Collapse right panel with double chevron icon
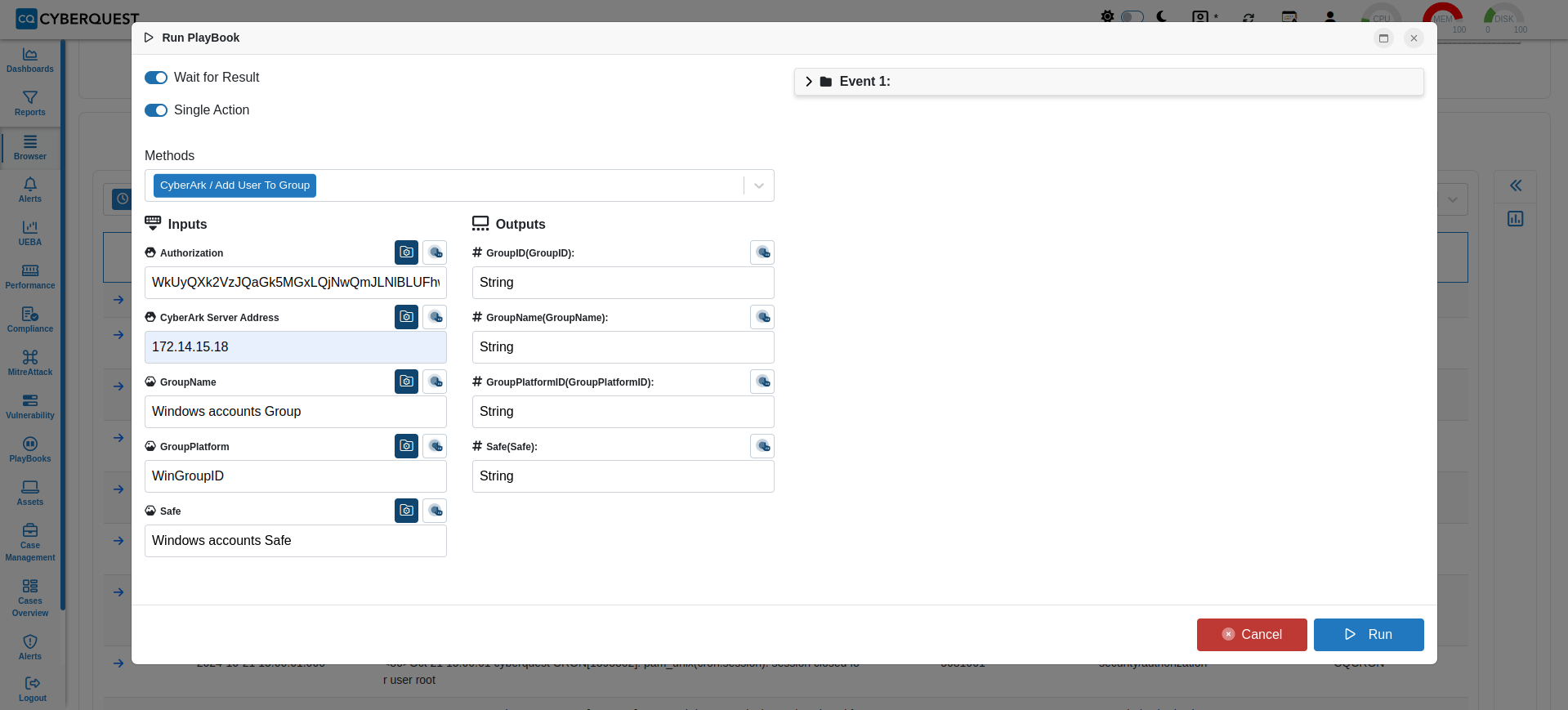This screenshot has width=1568, height=710. 1516,185
